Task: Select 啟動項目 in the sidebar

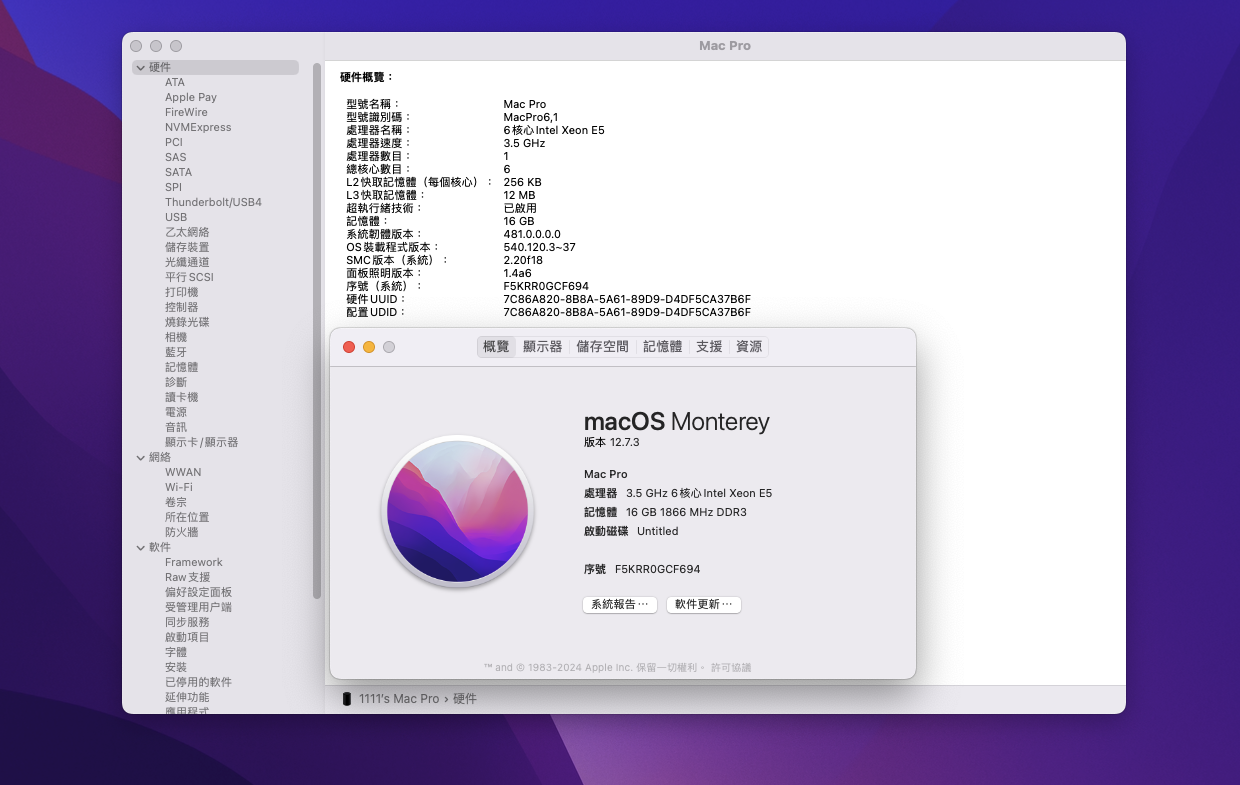Action: coord(187,637)
